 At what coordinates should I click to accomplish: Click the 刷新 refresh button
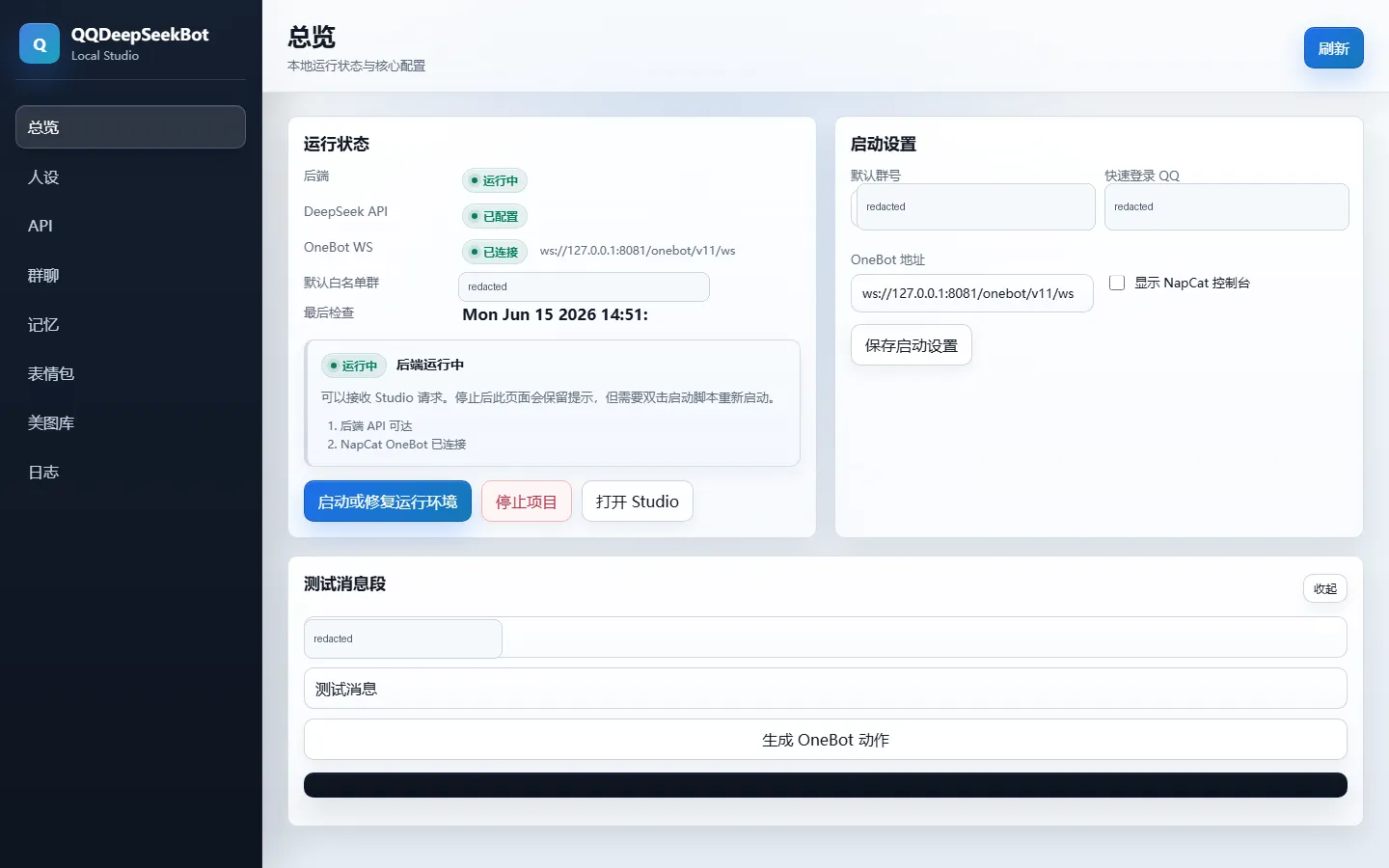(1333, 48)
